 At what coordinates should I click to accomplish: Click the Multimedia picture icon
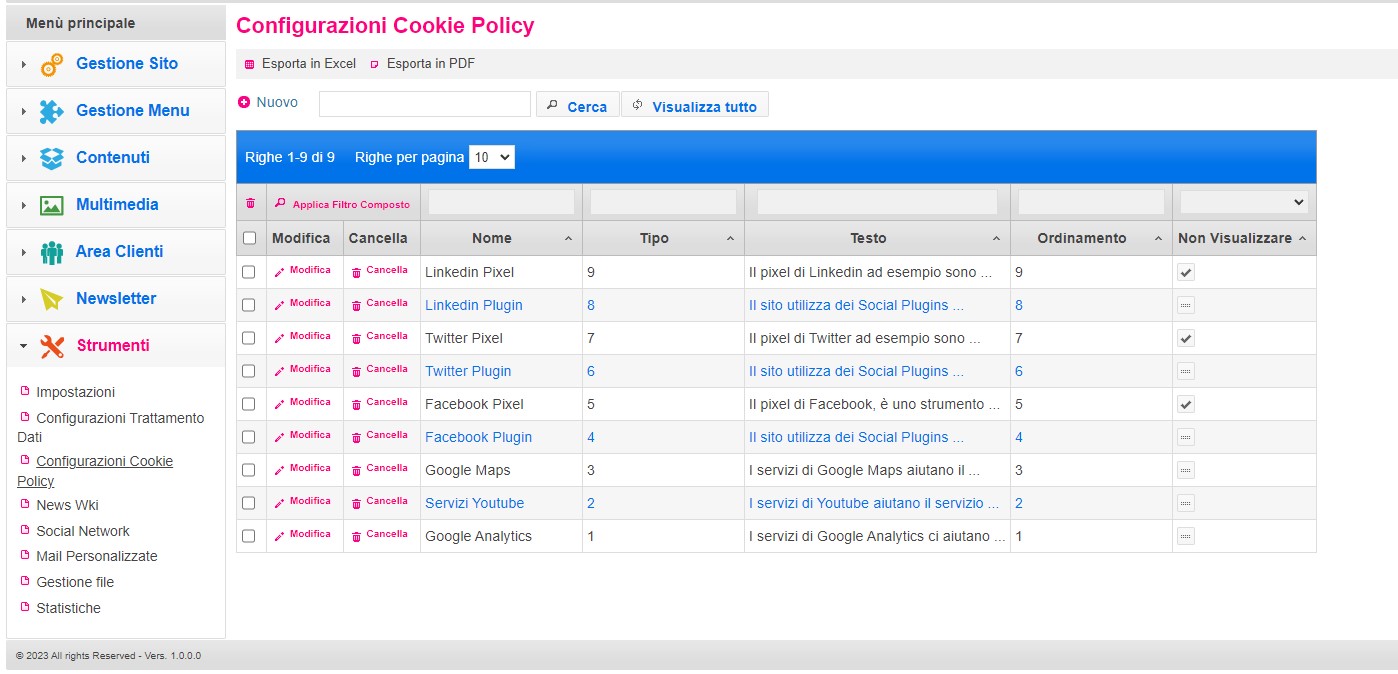point(52,205)
